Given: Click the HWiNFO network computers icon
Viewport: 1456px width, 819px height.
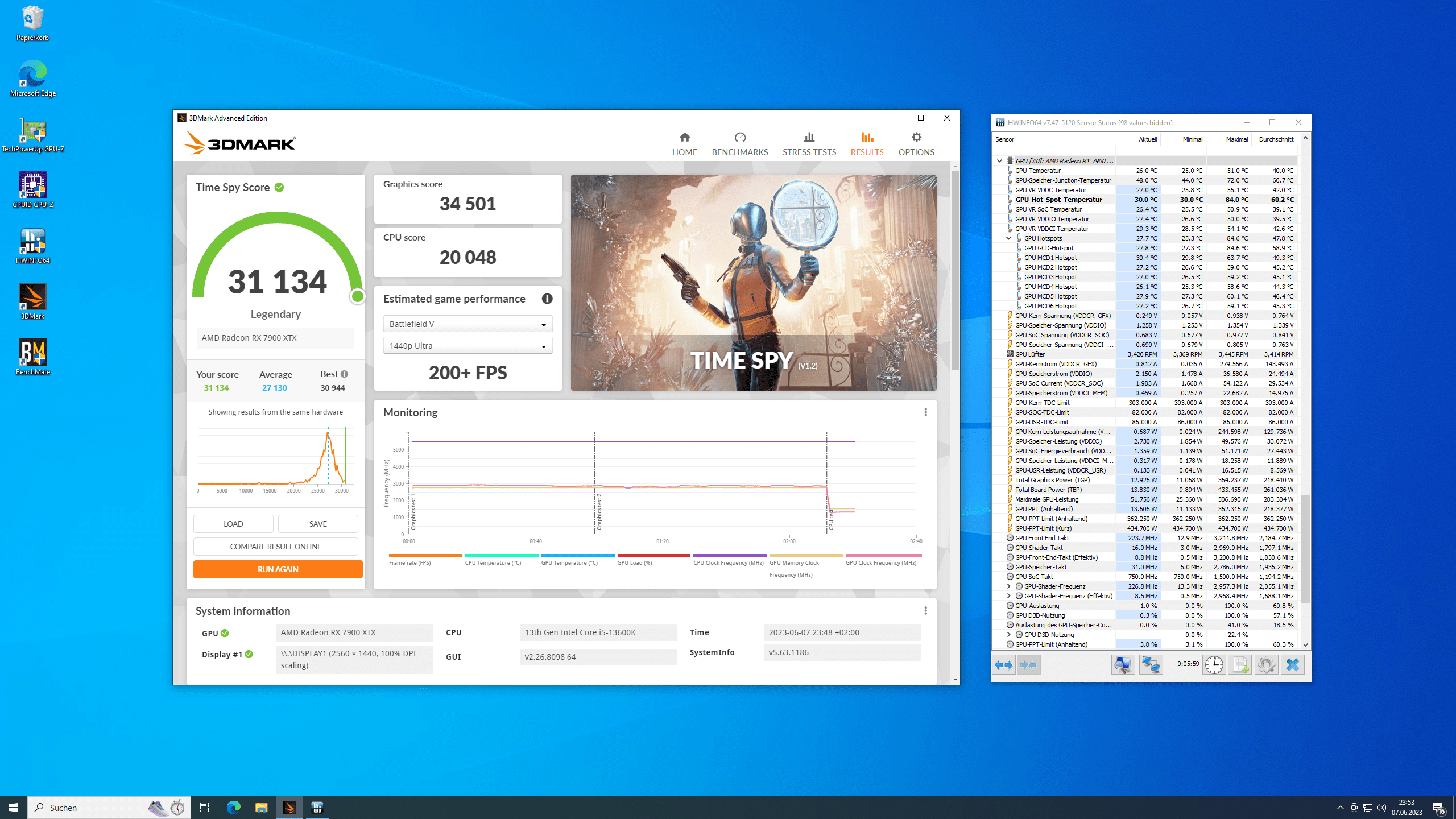Looking at the screenshot, I should click(x=1151, y=664).
